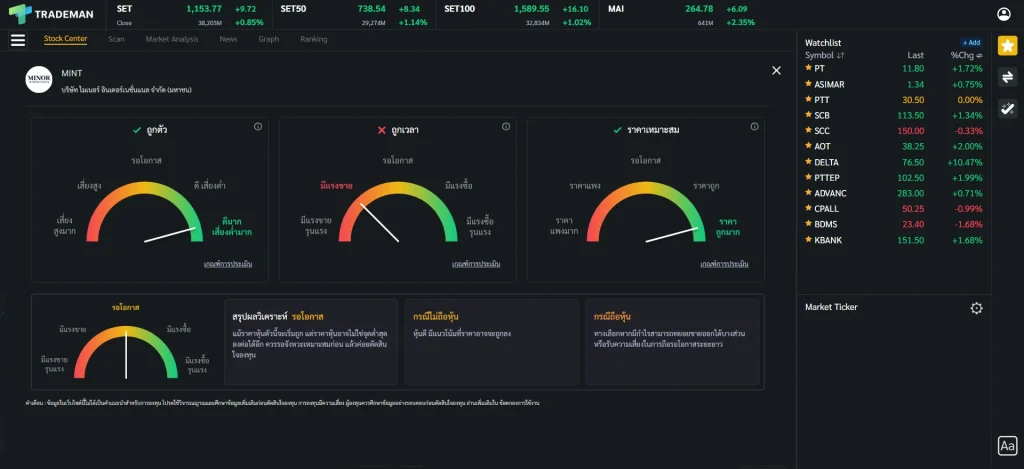Close the MINT stock analysis panel
Viewport: 1024px width, 469px height.
[x=776, y=70]
